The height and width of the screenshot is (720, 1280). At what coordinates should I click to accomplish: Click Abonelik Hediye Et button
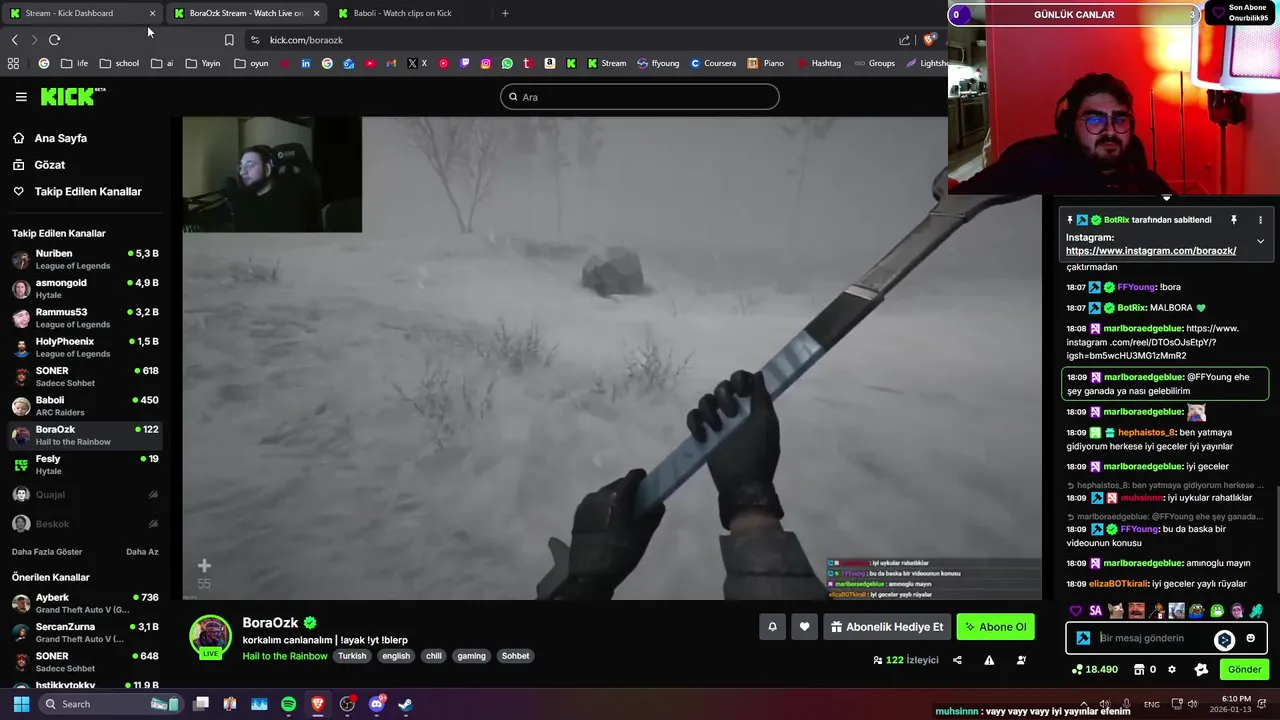pyautogui.click(x=887, y=627)
